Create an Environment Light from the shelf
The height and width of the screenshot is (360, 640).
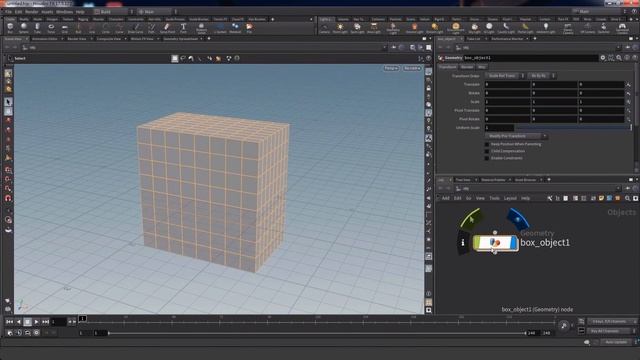pos(456,28)
